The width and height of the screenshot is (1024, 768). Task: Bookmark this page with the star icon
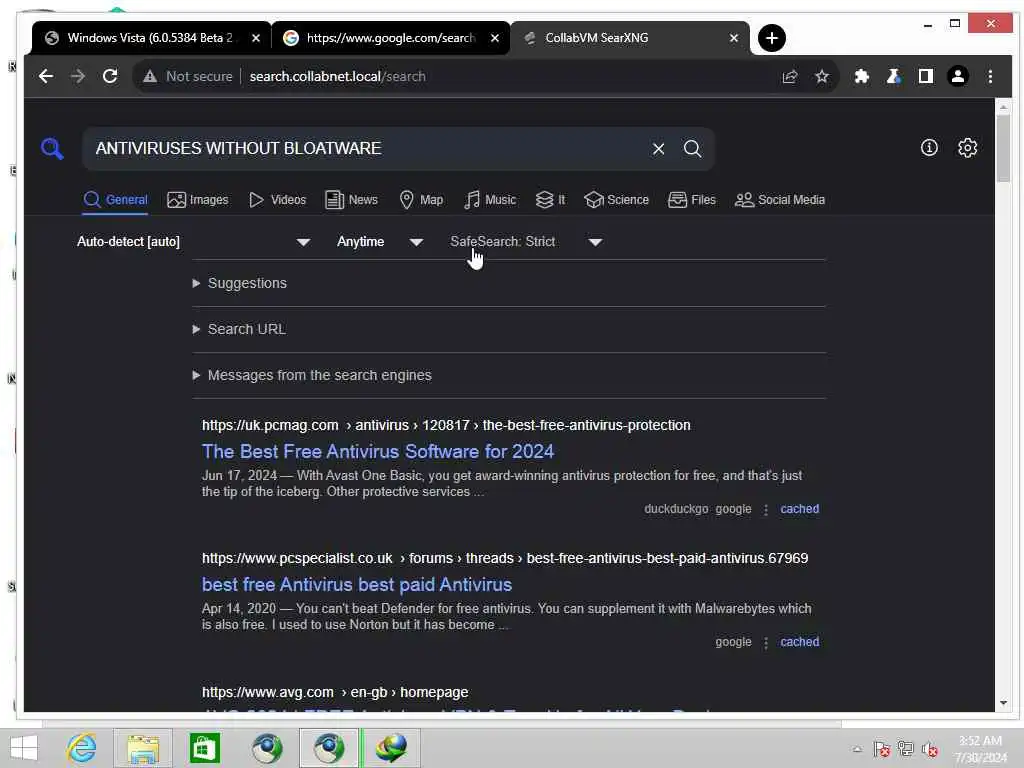click(x=822, y=76)
